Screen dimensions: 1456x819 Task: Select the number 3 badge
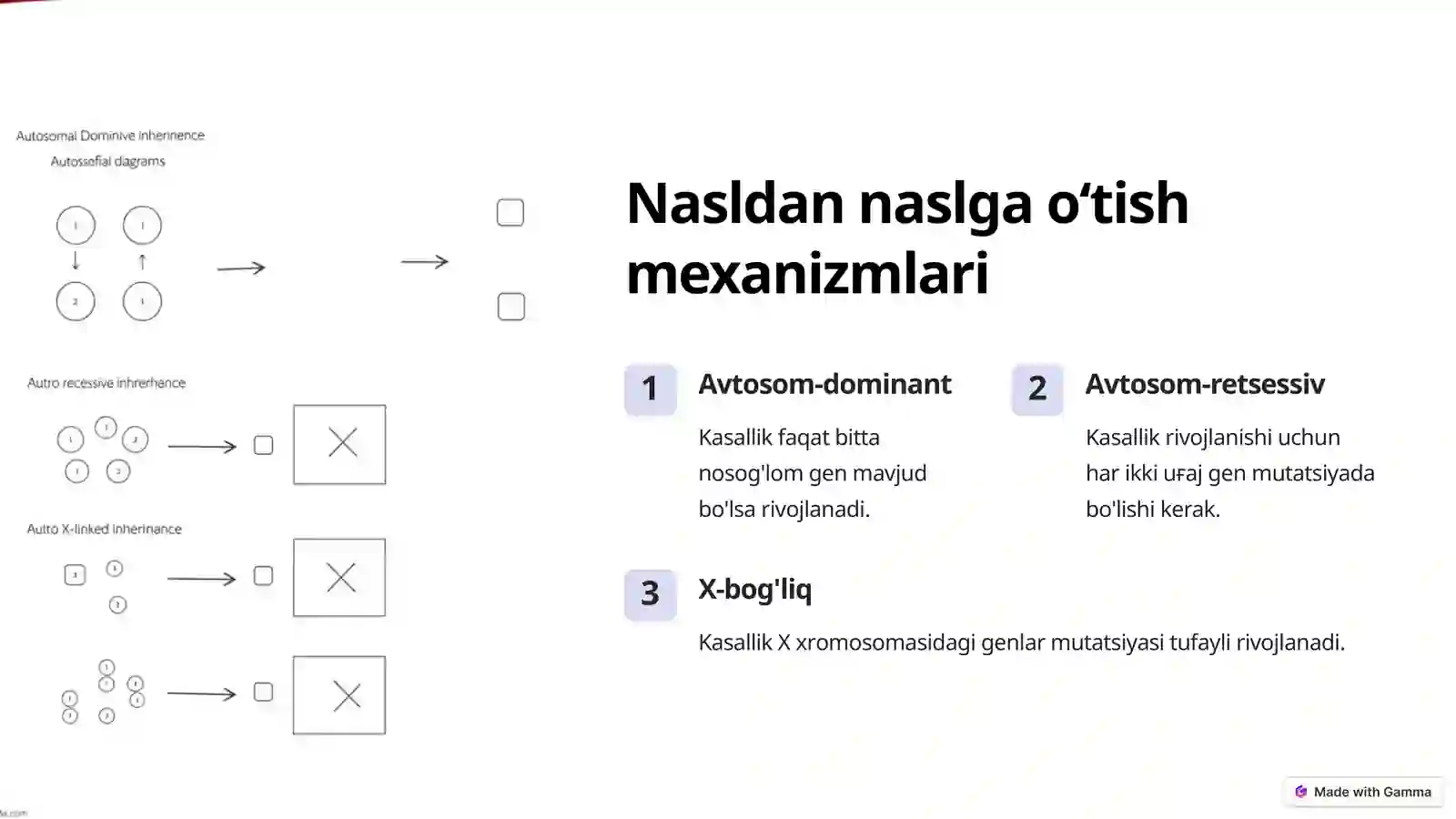(x=650, y=594)
